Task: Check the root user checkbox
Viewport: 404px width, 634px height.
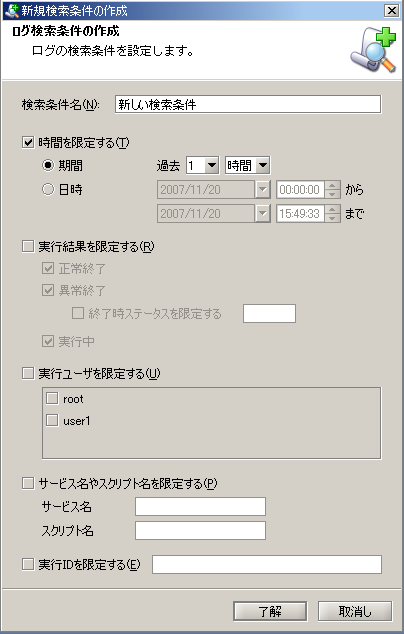Action: point(52,398)
